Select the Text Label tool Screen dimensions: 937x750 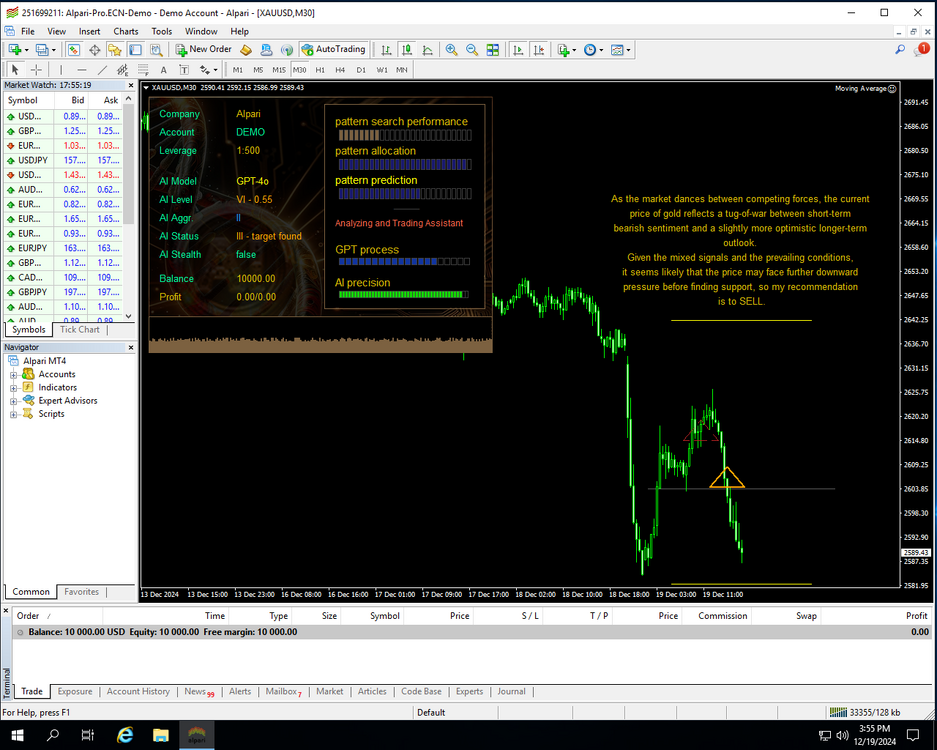pyautogui.click(x=184, y=70)
